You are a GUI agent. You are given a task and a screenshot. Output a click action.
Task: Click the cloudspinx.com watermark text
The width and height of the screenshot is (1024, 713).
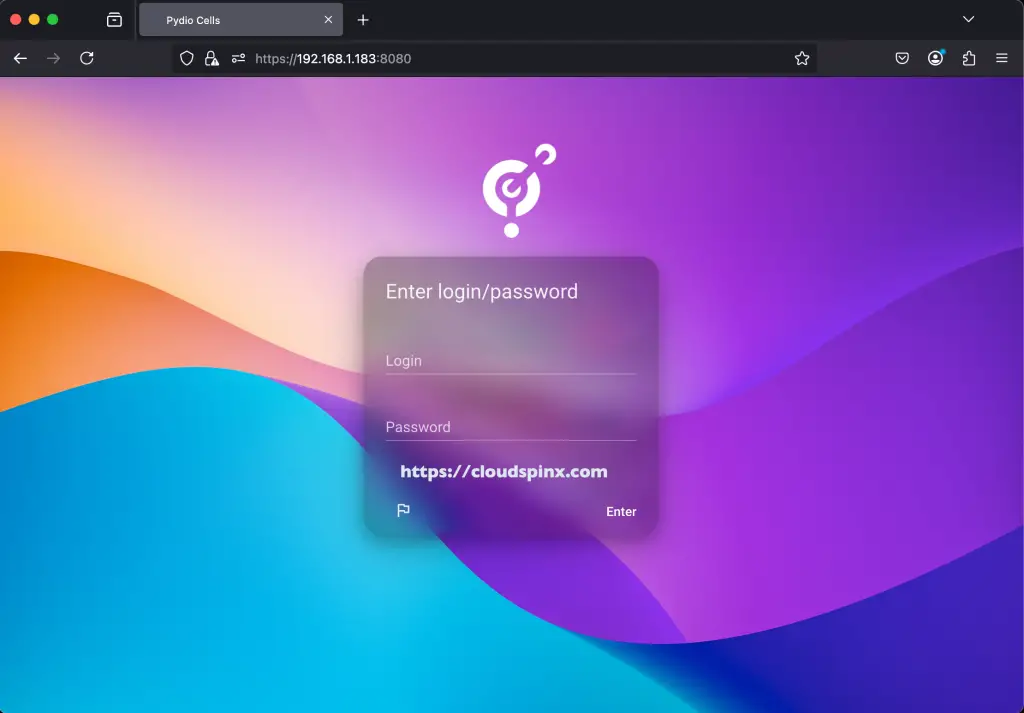click(505, 471)
